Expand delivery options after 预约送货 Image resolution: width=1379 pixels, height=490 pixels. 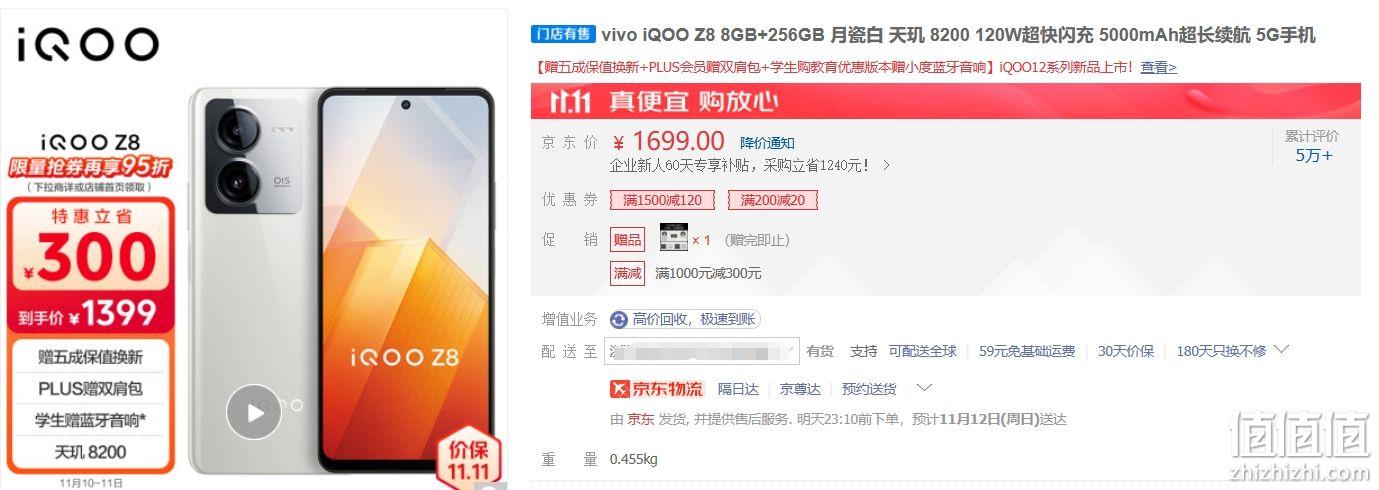[x=924, y=388]
